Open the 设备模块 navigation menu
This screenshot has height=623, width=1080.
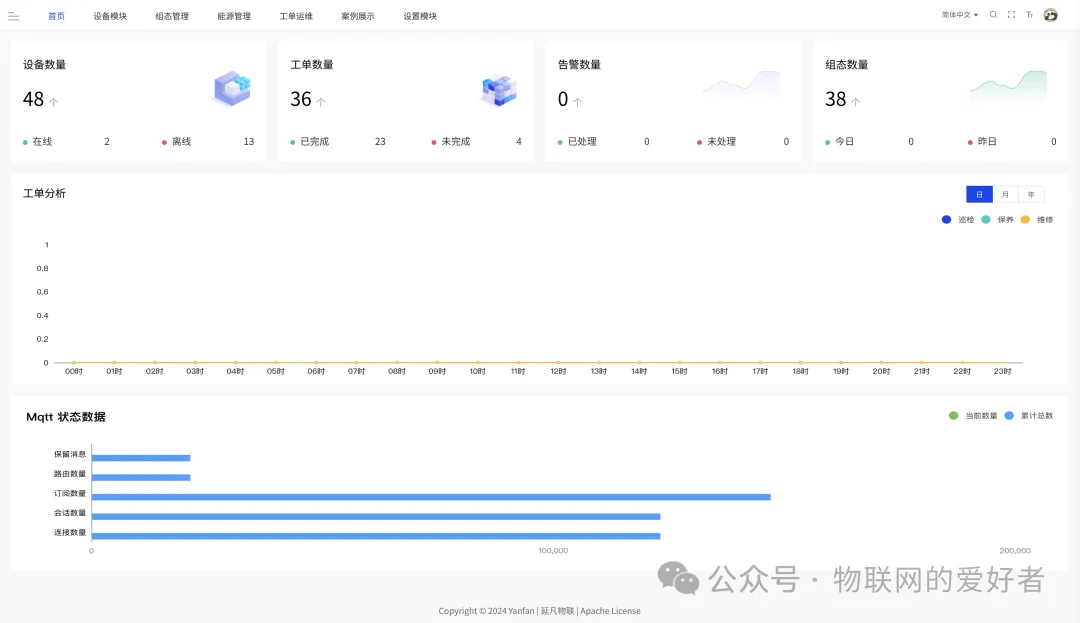coord(110,16)
